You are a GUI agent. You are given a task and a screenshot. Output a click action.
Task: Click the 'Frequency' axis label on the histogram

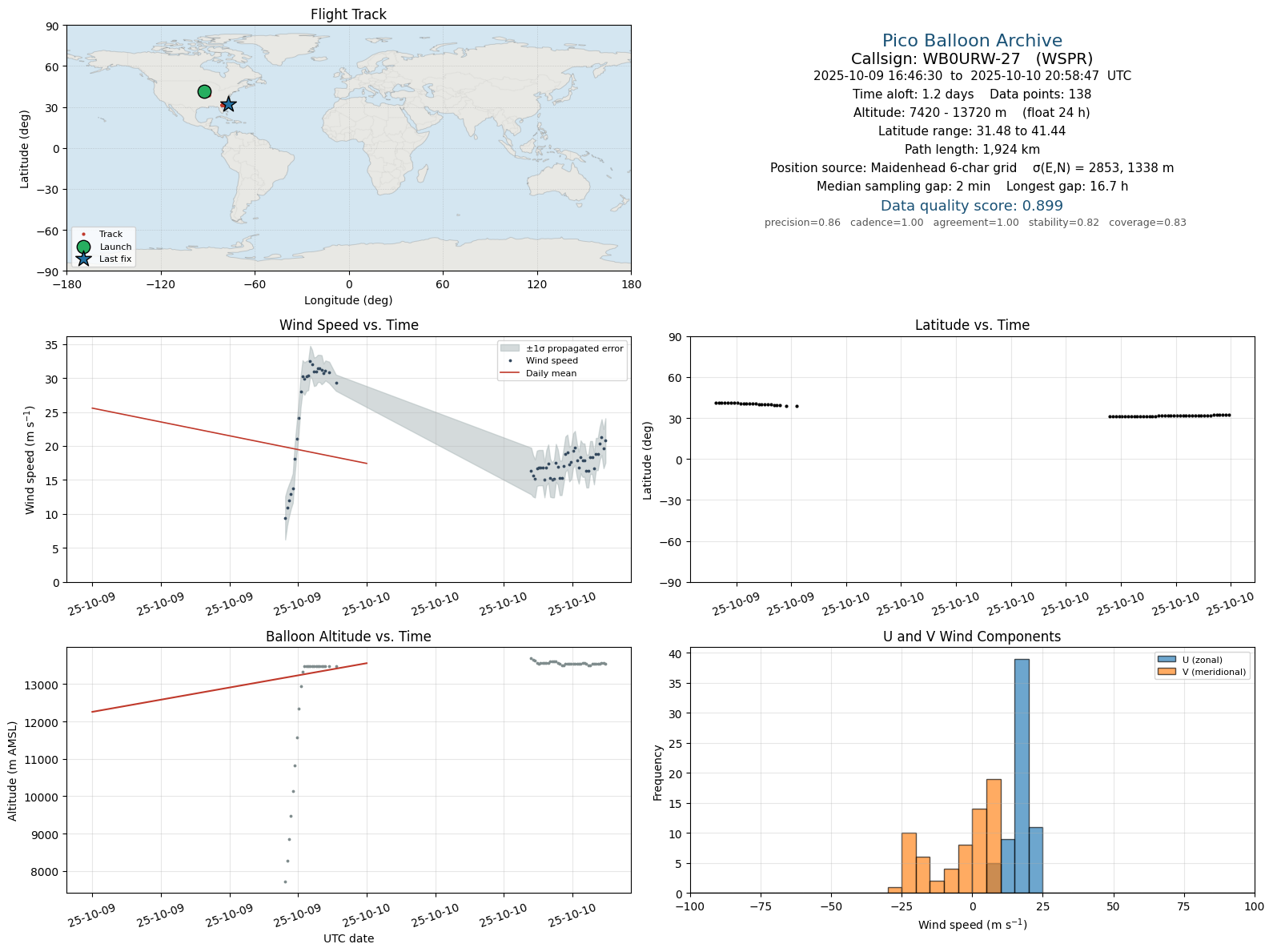(x=658, y=772)
